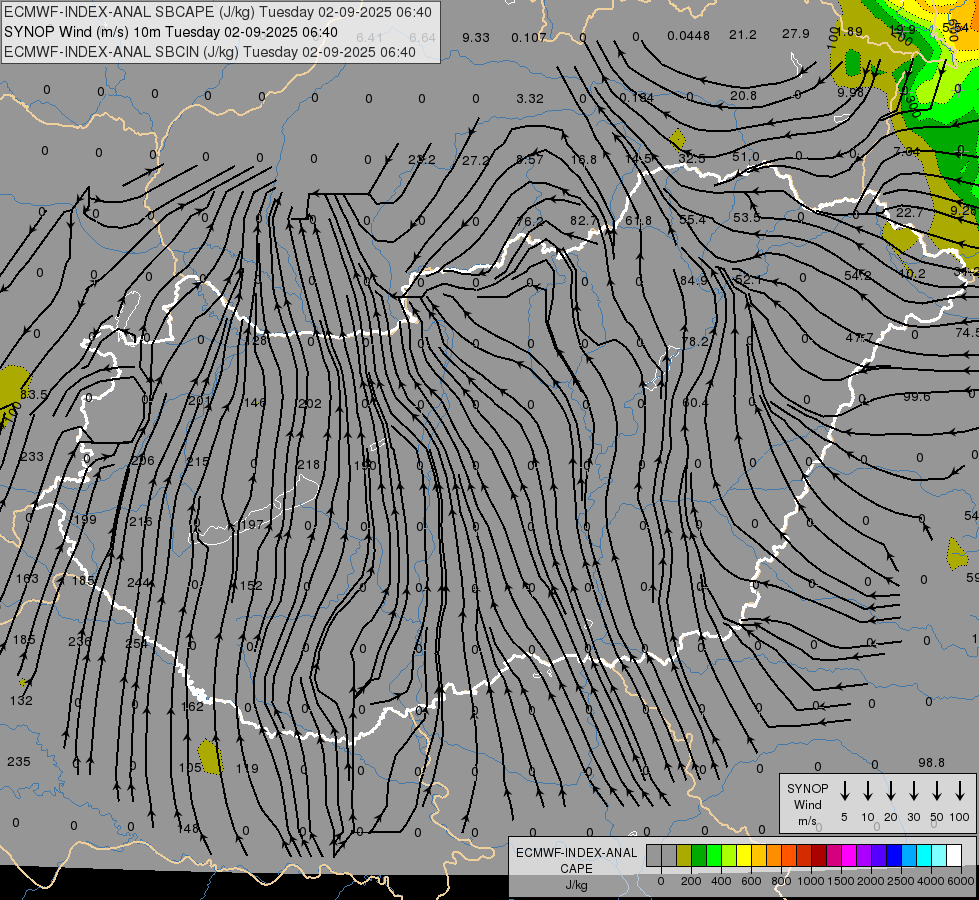Click the map value 233
The image size is (979, 900).
(32, 457)
